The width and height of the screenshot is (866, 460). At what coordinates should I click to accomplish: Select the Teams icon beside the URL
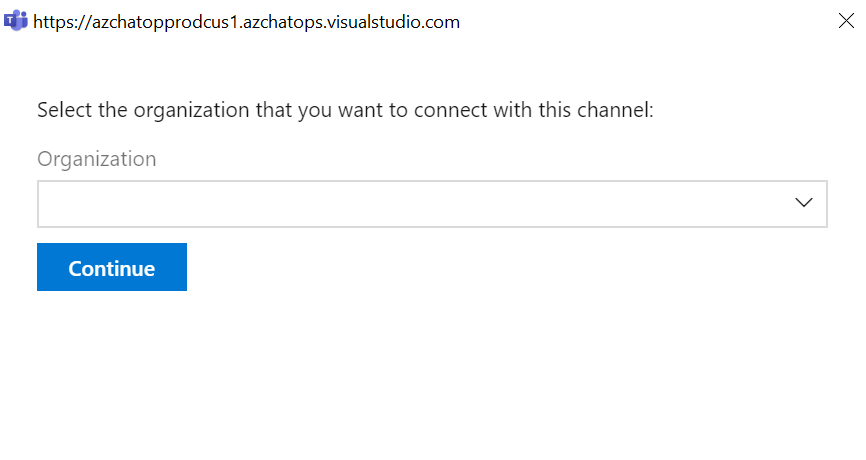click(16, 21)
